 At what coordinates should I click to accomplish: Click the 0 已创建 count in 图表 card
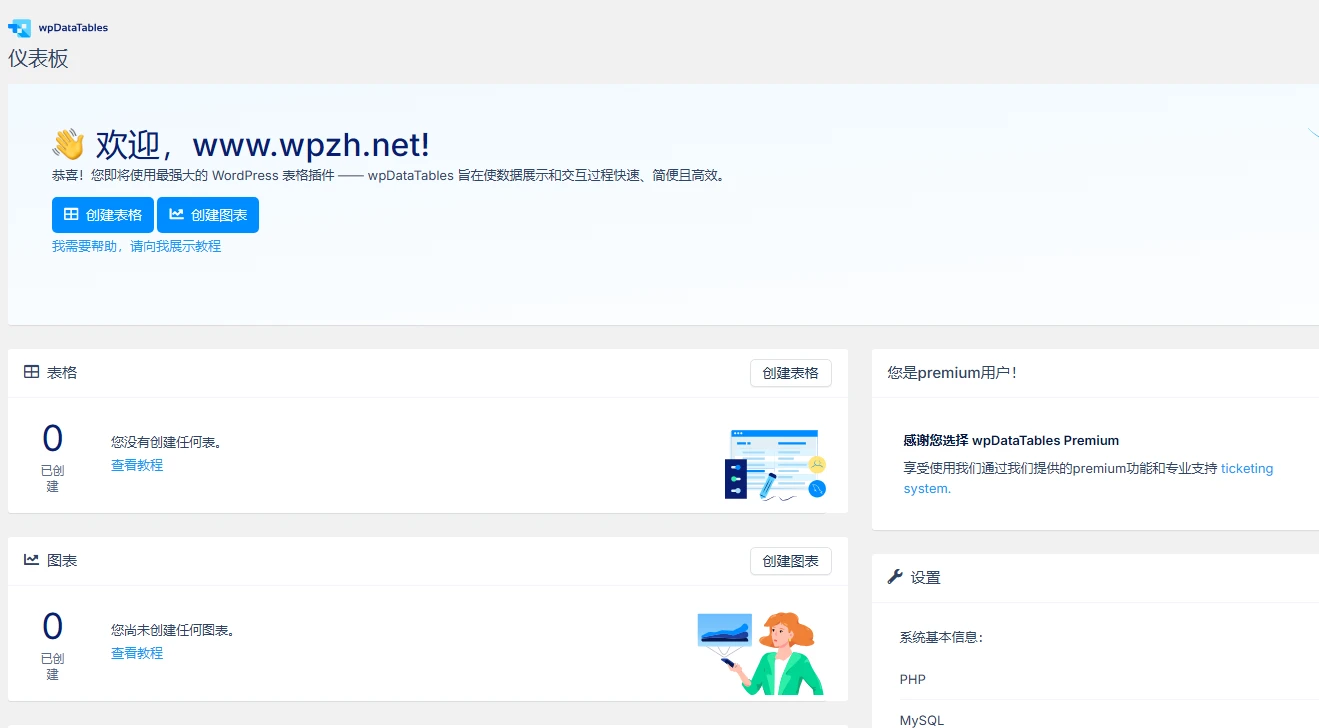coord(52,645)
